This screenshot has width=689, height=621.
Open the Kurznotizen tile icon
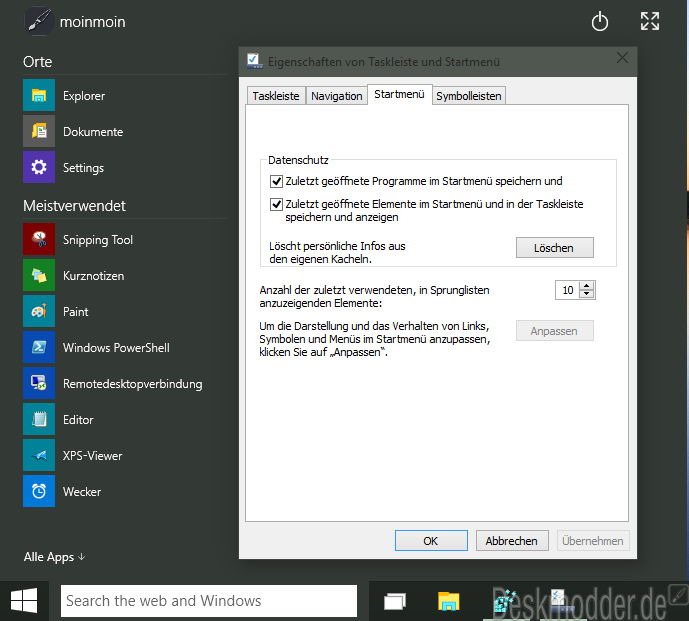[39, 276]
